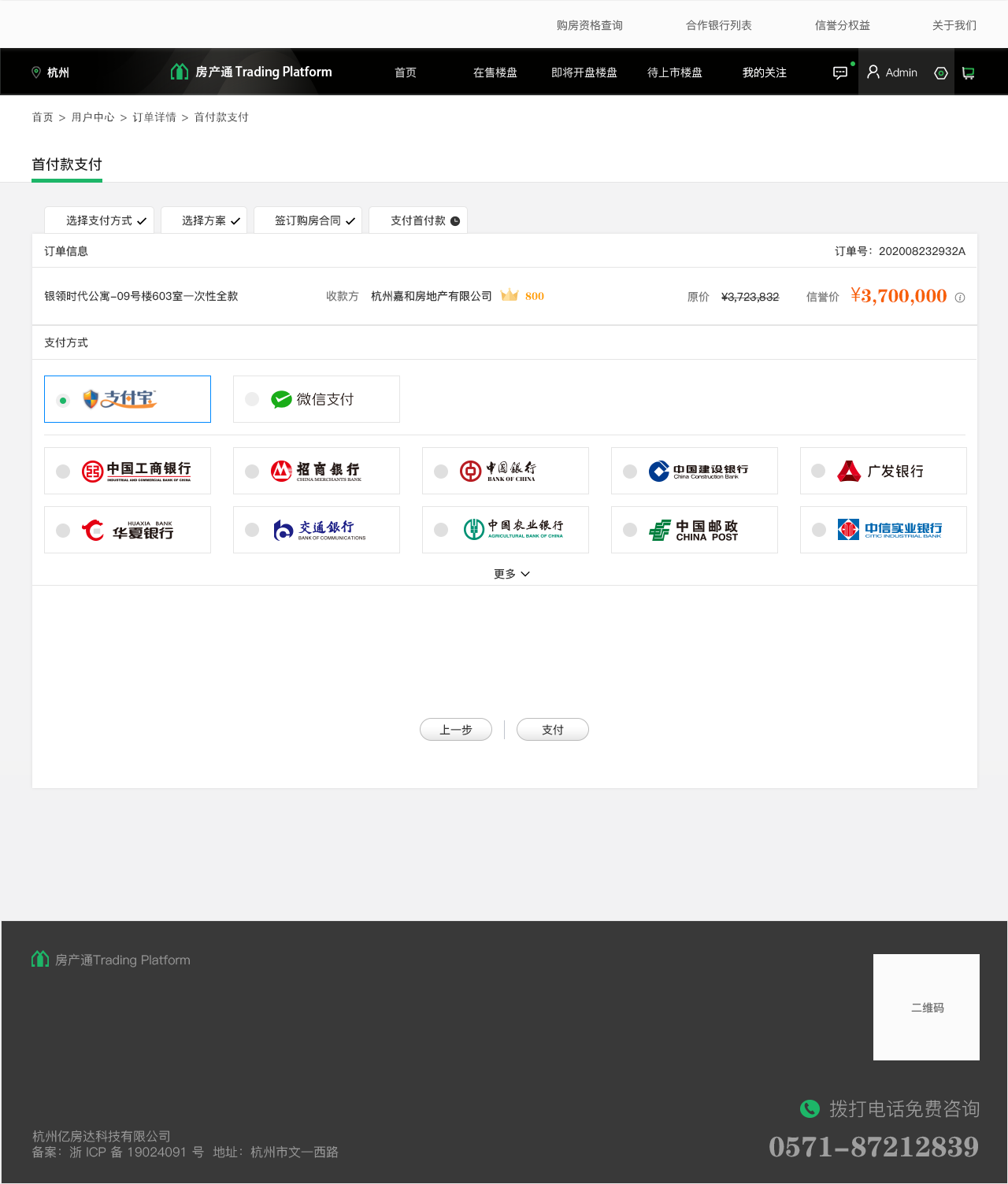This screenshot has height=1184, width=1008.
Task: Open 关于我们 link
Action: (954, 25)
